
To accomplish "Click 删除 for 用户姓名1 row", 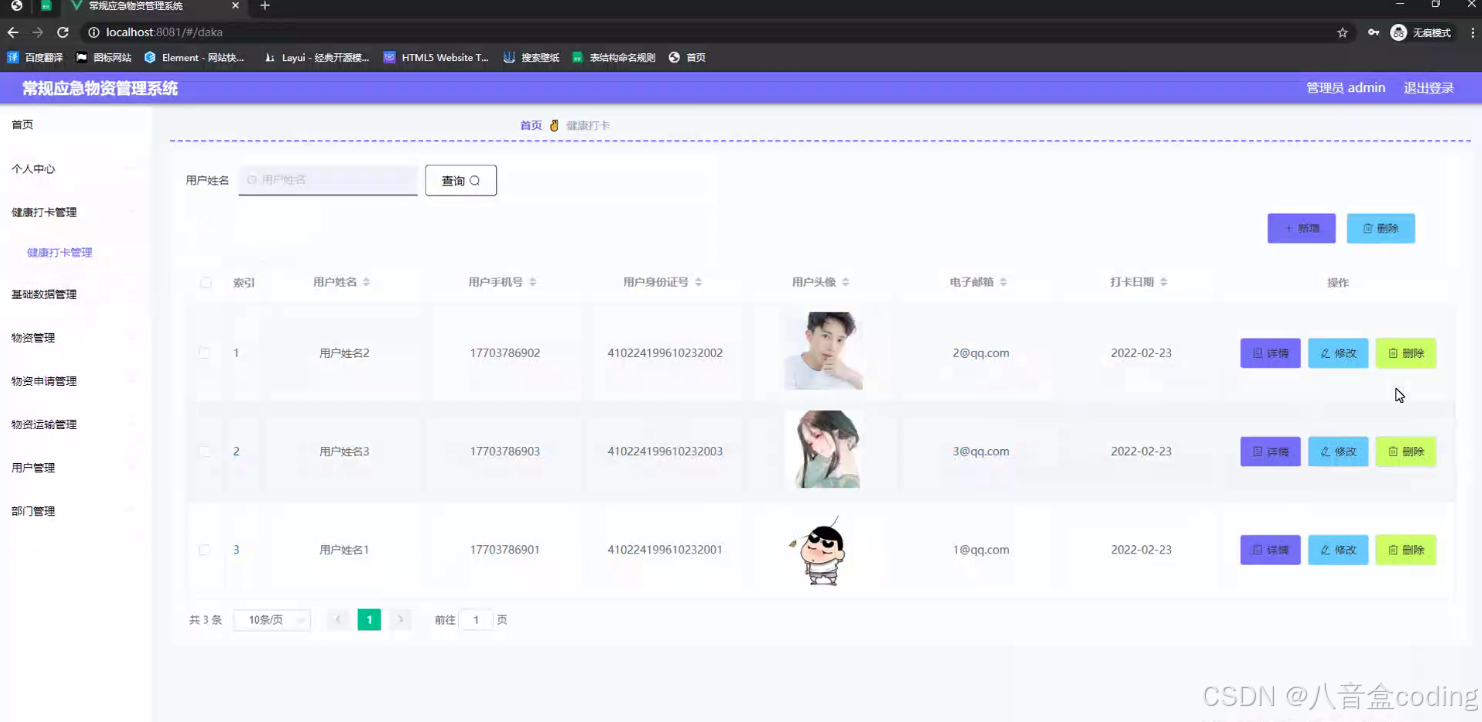I will [1406, 550].
